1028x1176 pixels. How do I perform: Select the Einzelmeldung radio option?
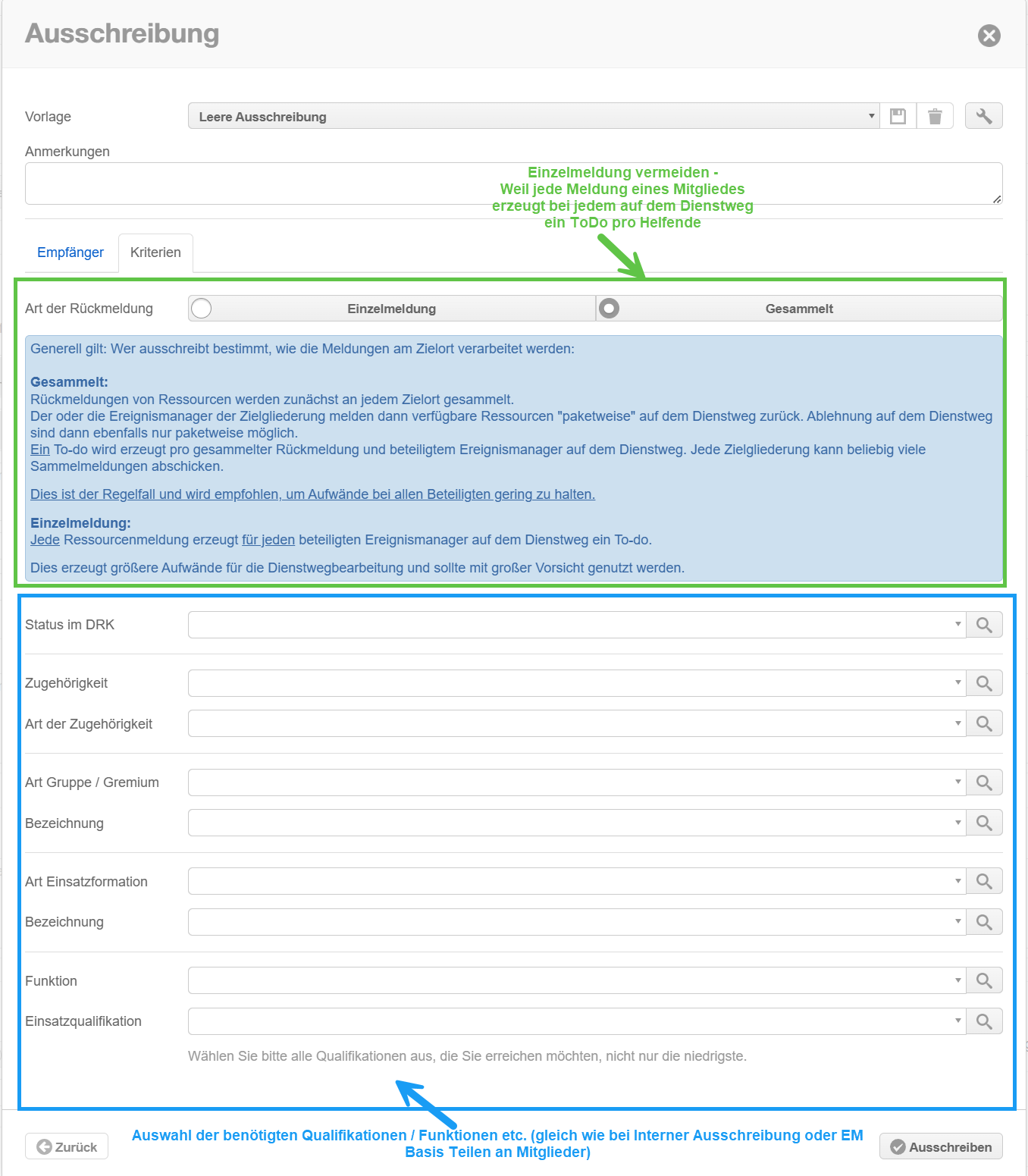[202, 309]
